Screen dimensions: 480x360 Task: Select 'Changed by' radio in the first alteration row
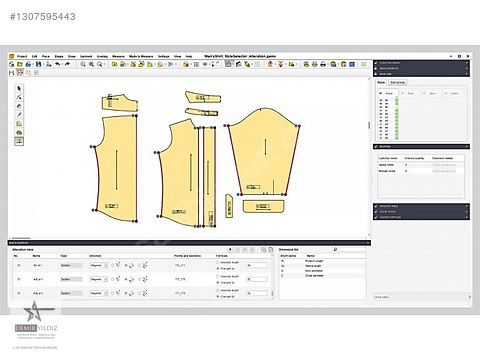tap(218, 268)
